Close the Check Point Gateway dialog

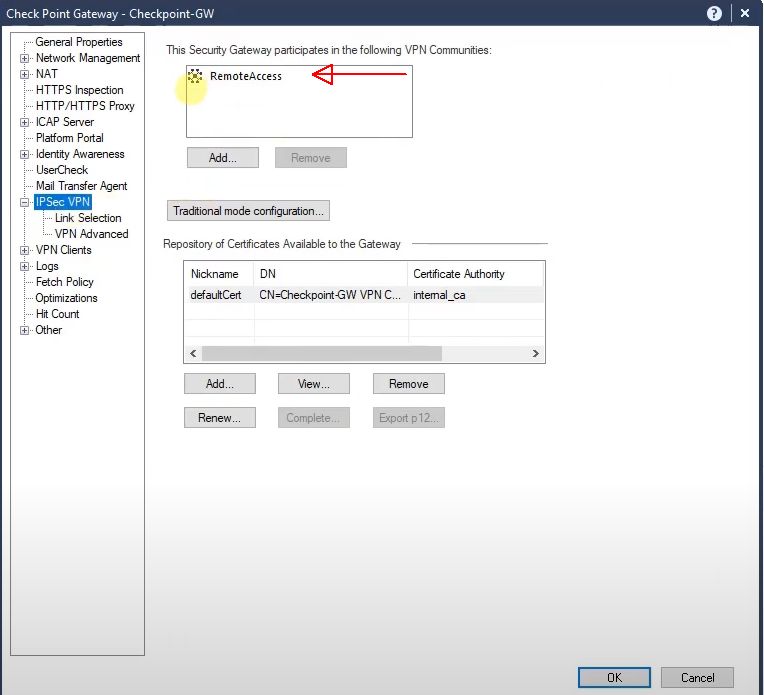pyautogui.click(x=745, y=14)
